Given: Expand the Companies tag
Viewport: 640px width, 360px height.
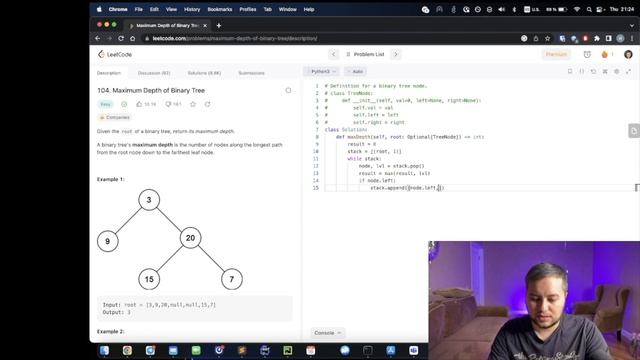Looking at the screenshot, I should (x=114, y=118).
